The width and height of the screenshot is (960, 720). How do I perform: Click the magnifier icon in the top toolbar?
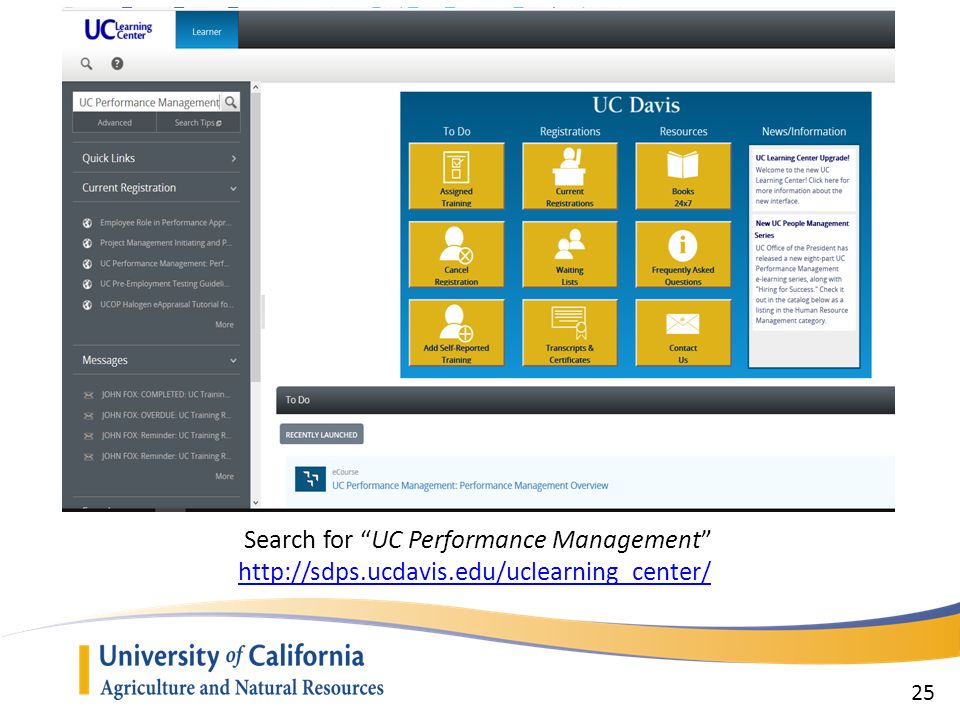coord(86,64)
